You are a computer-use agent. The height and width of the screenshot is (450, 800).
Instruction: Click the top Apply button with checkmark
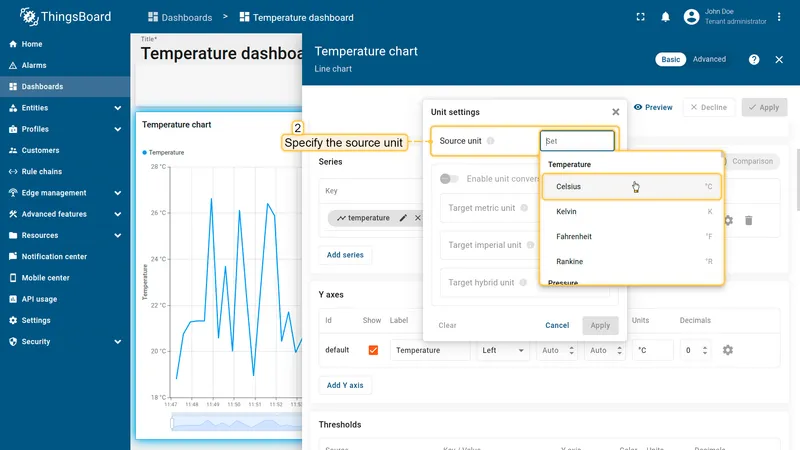point(764,107)
